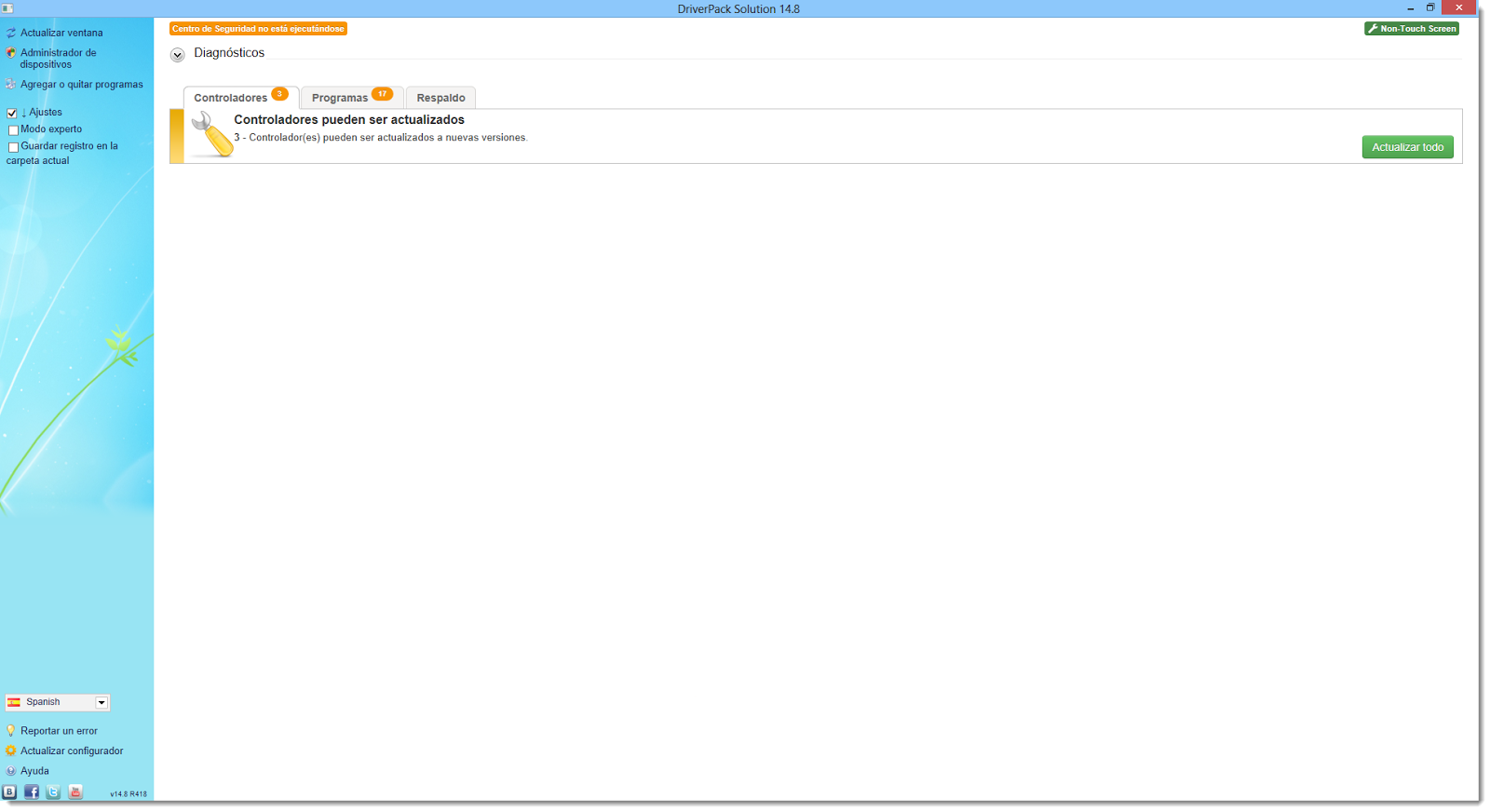The height and width of the screenshot is (812, 1490).
Task: Minimize the DriverPack Solution window
Action: [x=1411, y=8]
